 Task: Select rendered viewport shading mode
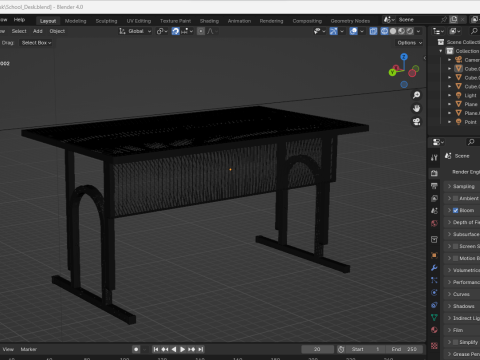coord(410,31)
